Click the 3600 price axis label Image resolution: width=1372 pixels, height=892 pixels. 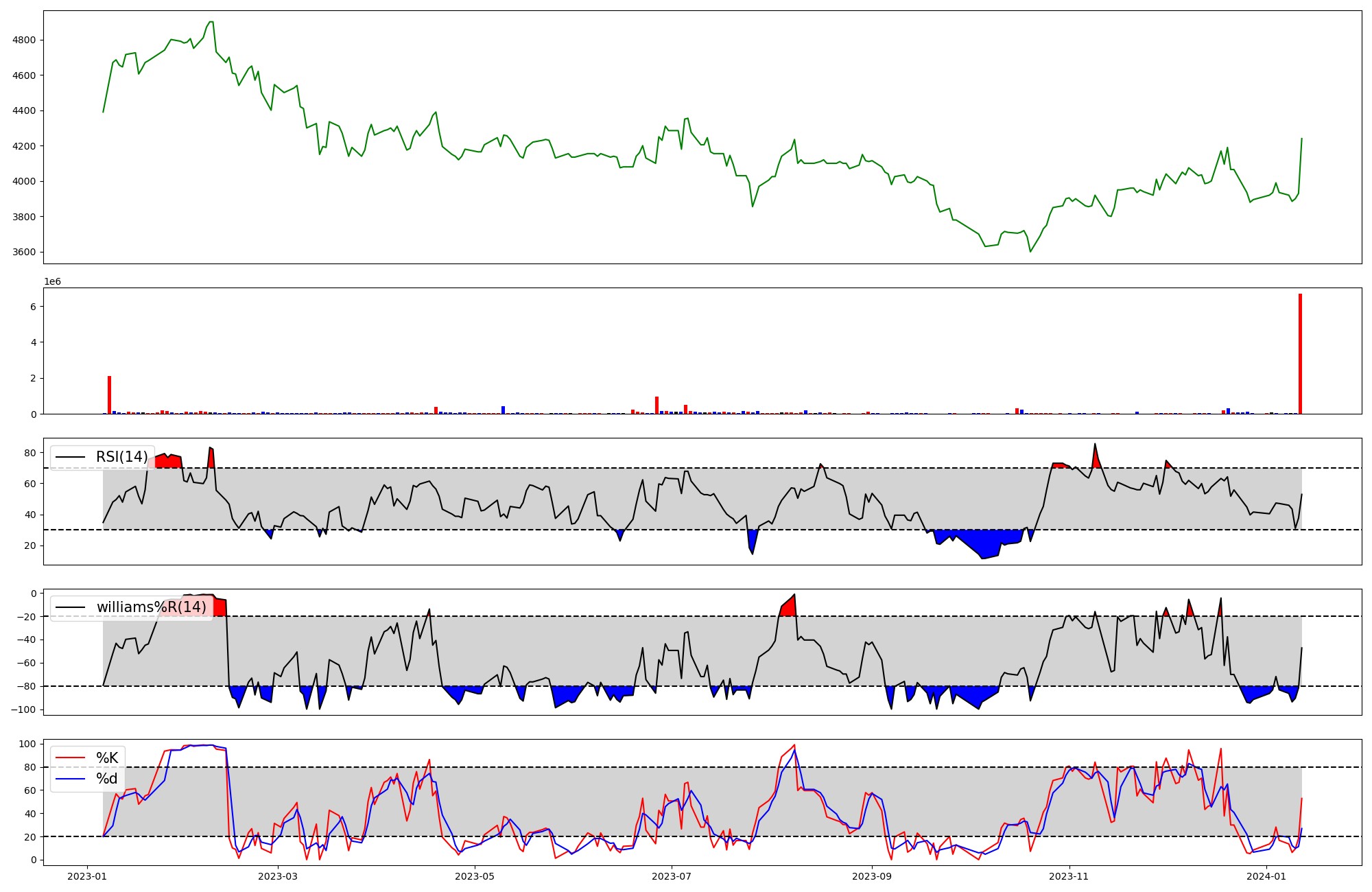tap(24, 252)
